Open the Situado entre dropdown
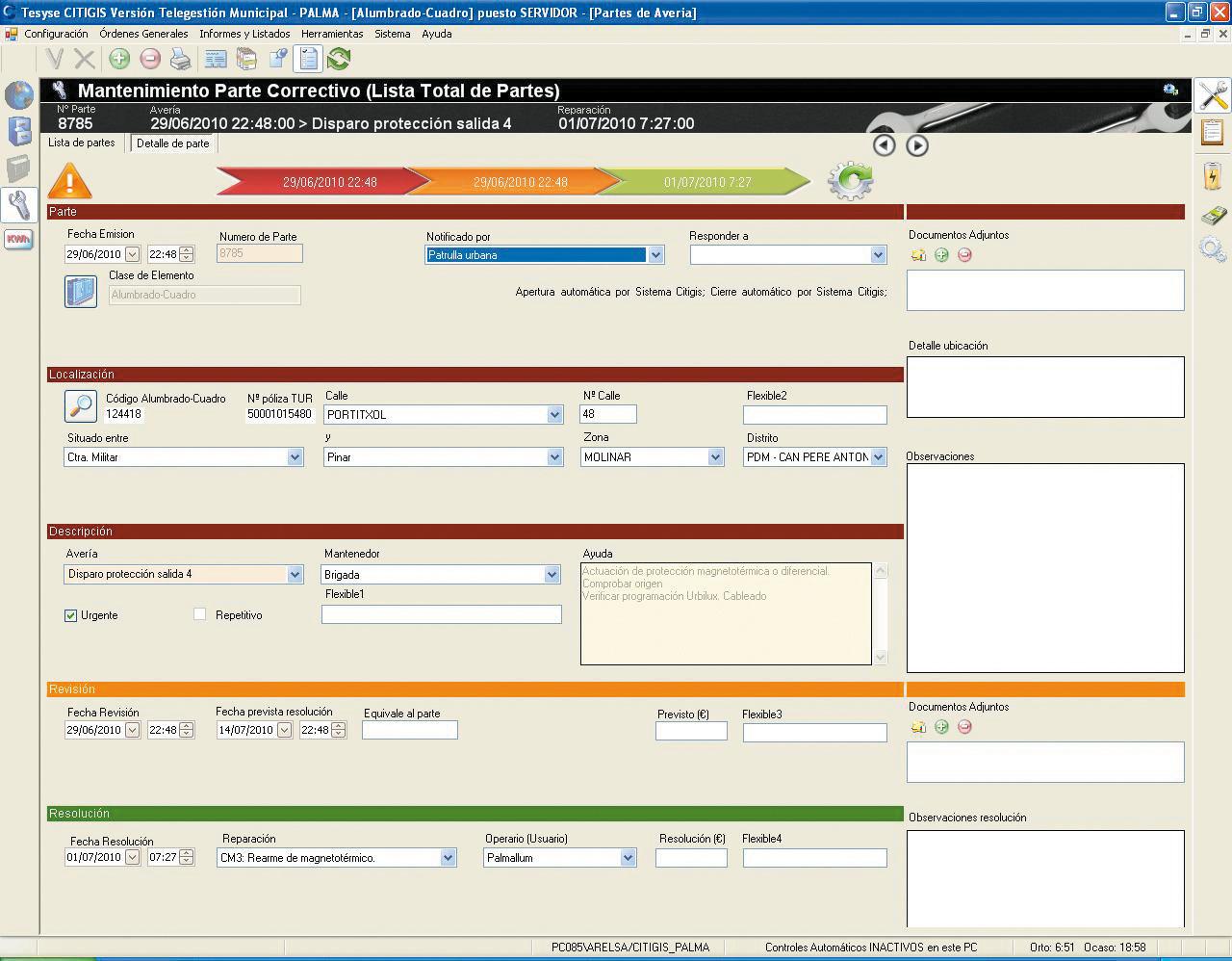 tap(295, 457)
